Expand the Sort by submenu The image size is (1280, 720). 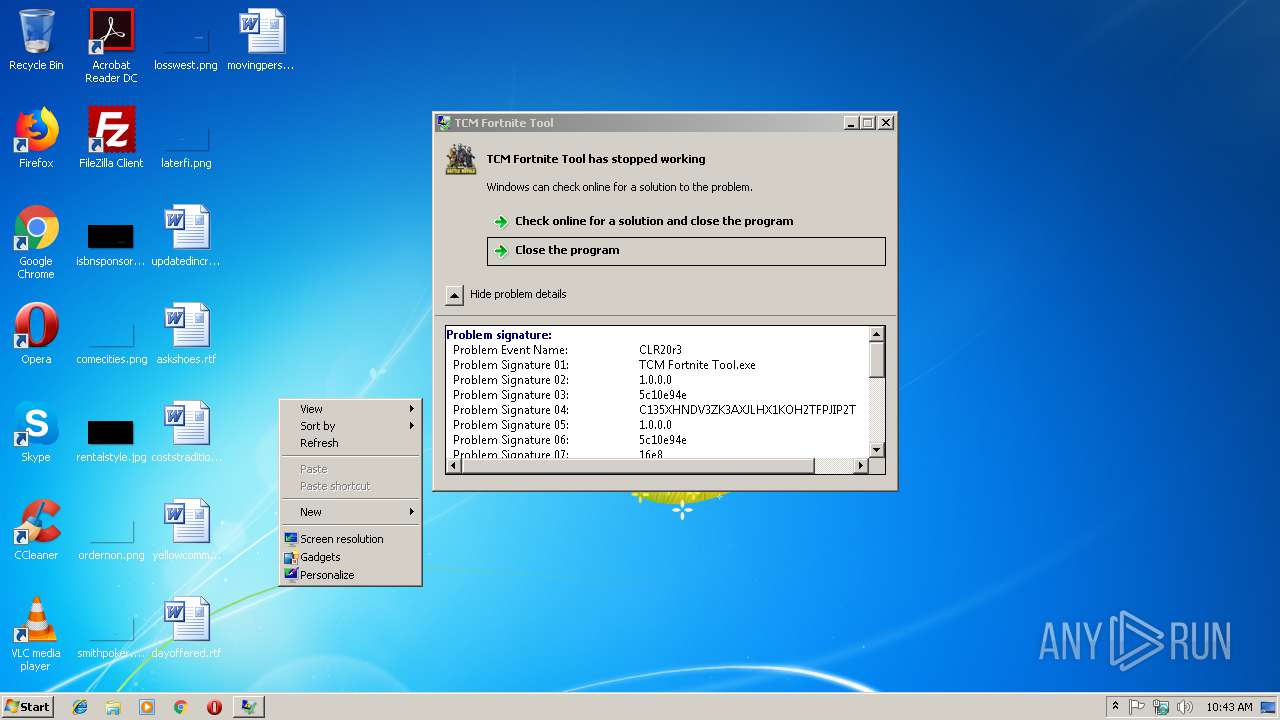click(350, 426)
